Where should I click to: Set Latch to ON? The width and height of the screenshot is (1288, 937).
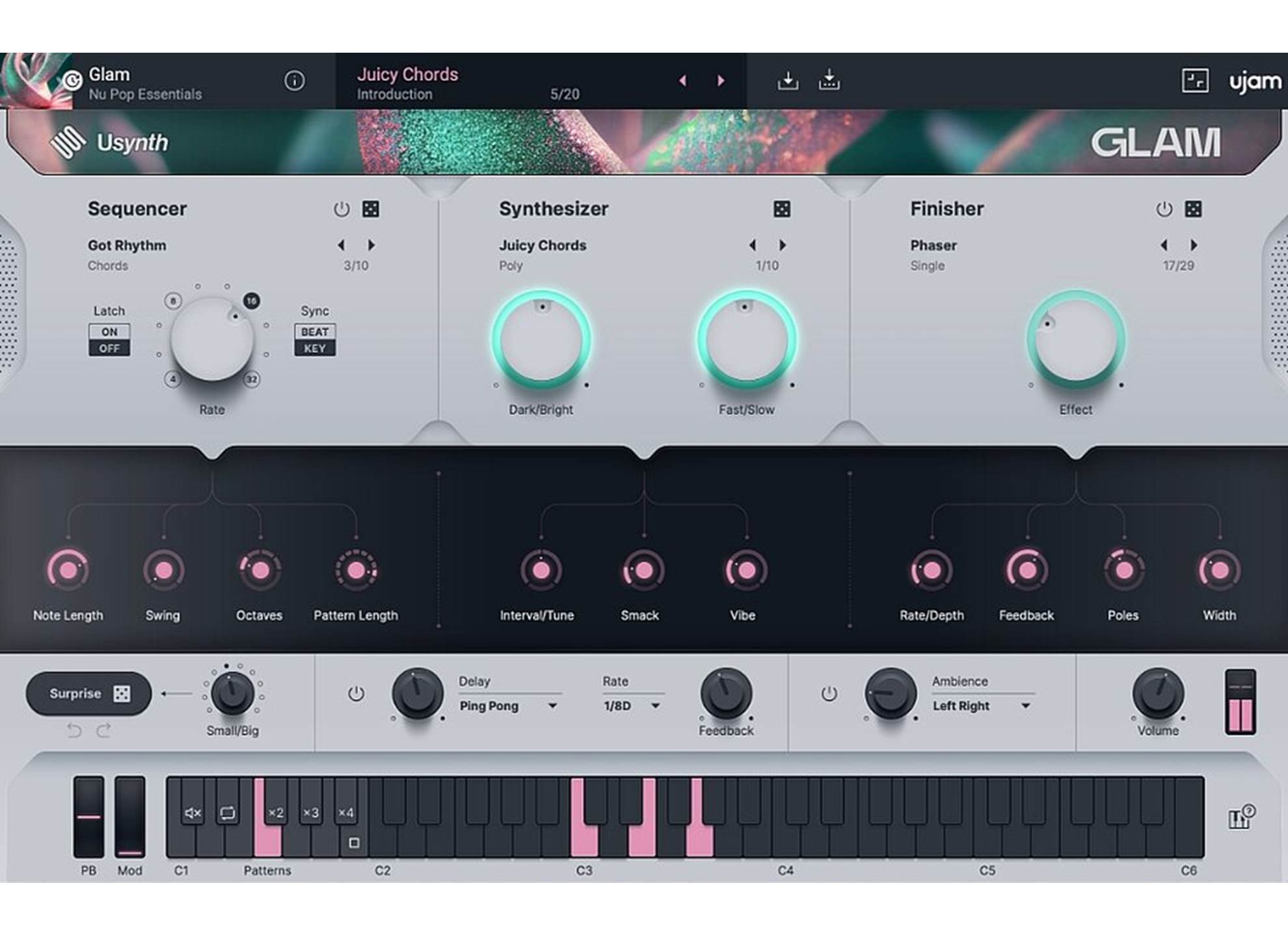pos(109,332)
